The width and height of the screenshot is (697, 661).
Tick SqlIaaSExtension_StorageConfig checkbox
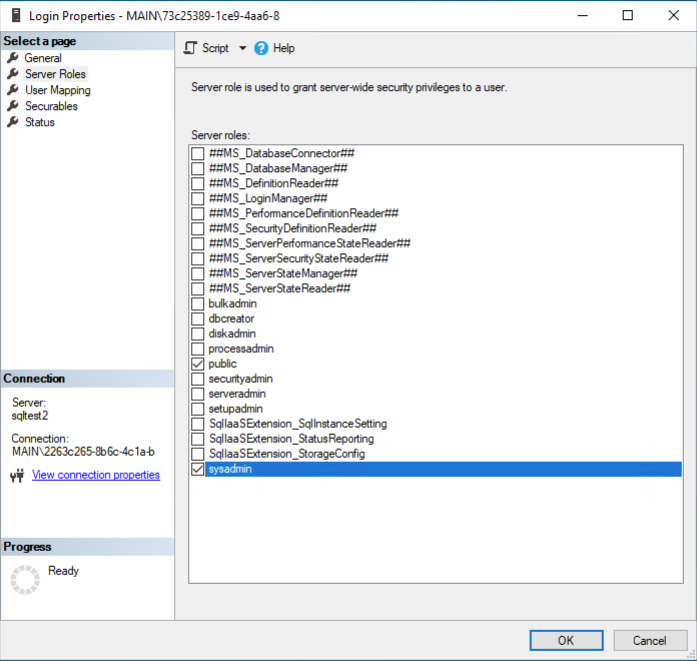(197, 454)
